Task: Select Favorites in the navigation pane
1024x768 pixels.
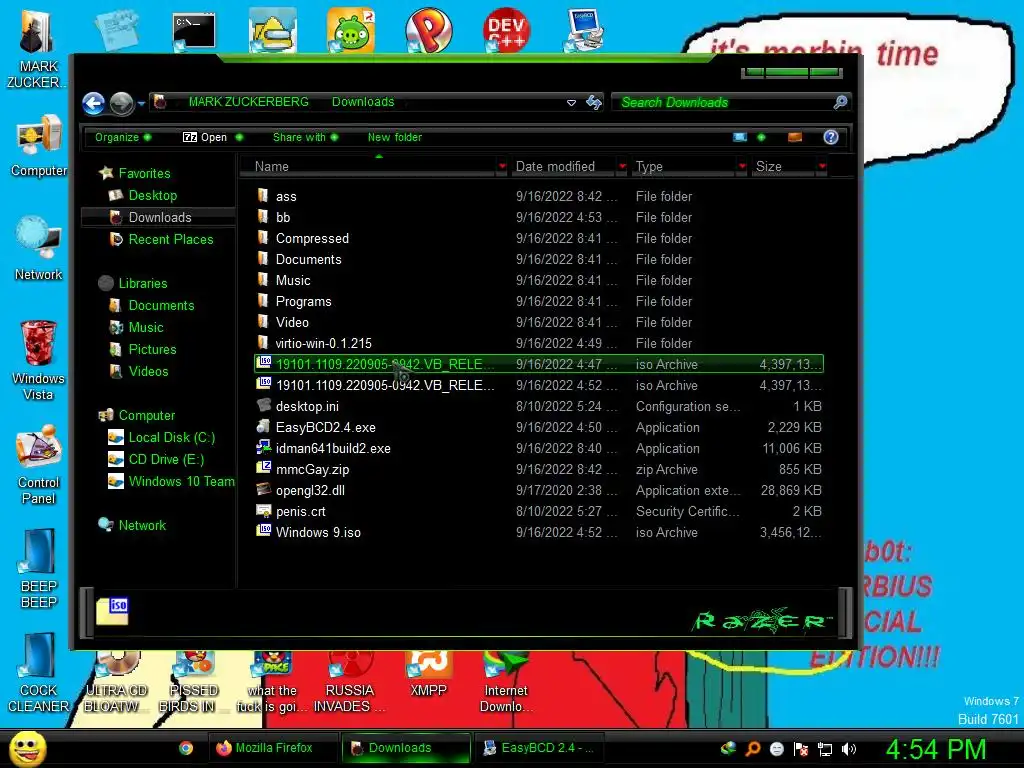Action: (x=135, y=173)
